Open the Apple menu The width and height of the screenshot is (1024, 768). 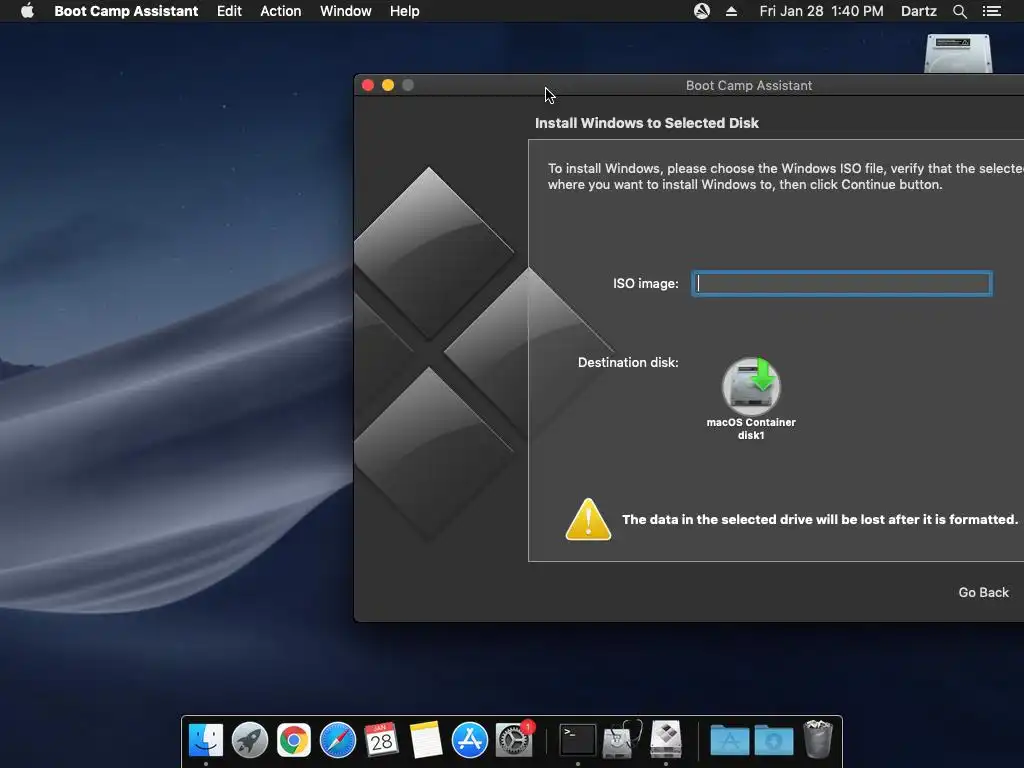click(x=27, y=11)
